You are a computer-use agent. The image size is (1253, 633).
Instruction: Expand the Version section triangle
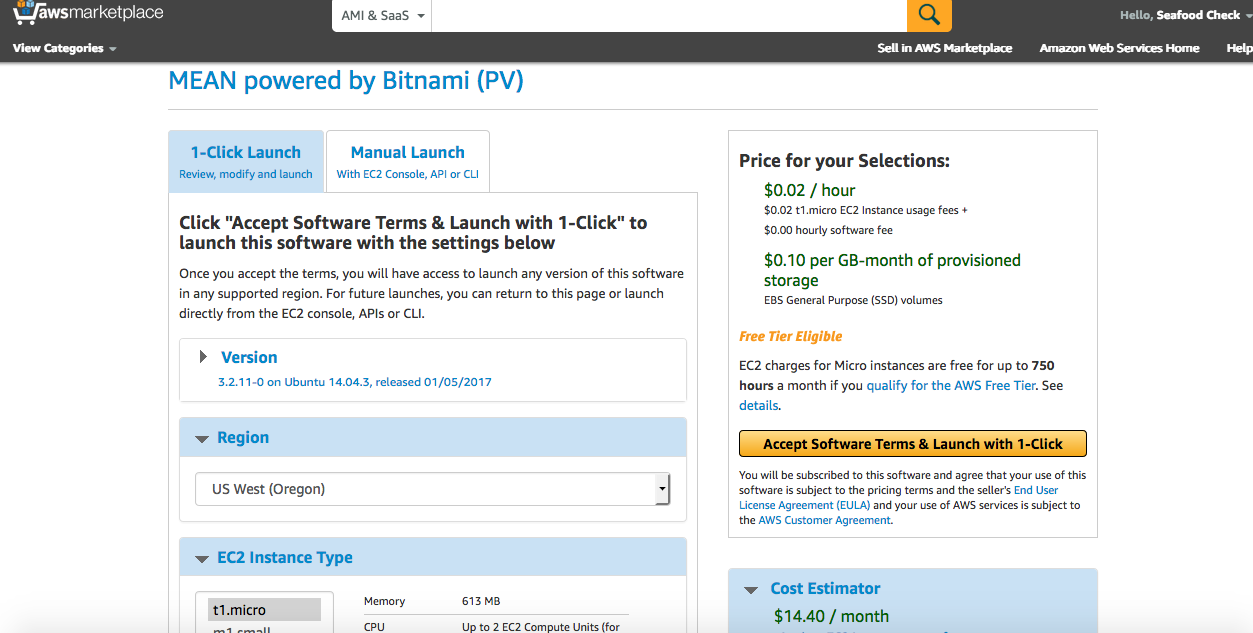pos(204,357)
